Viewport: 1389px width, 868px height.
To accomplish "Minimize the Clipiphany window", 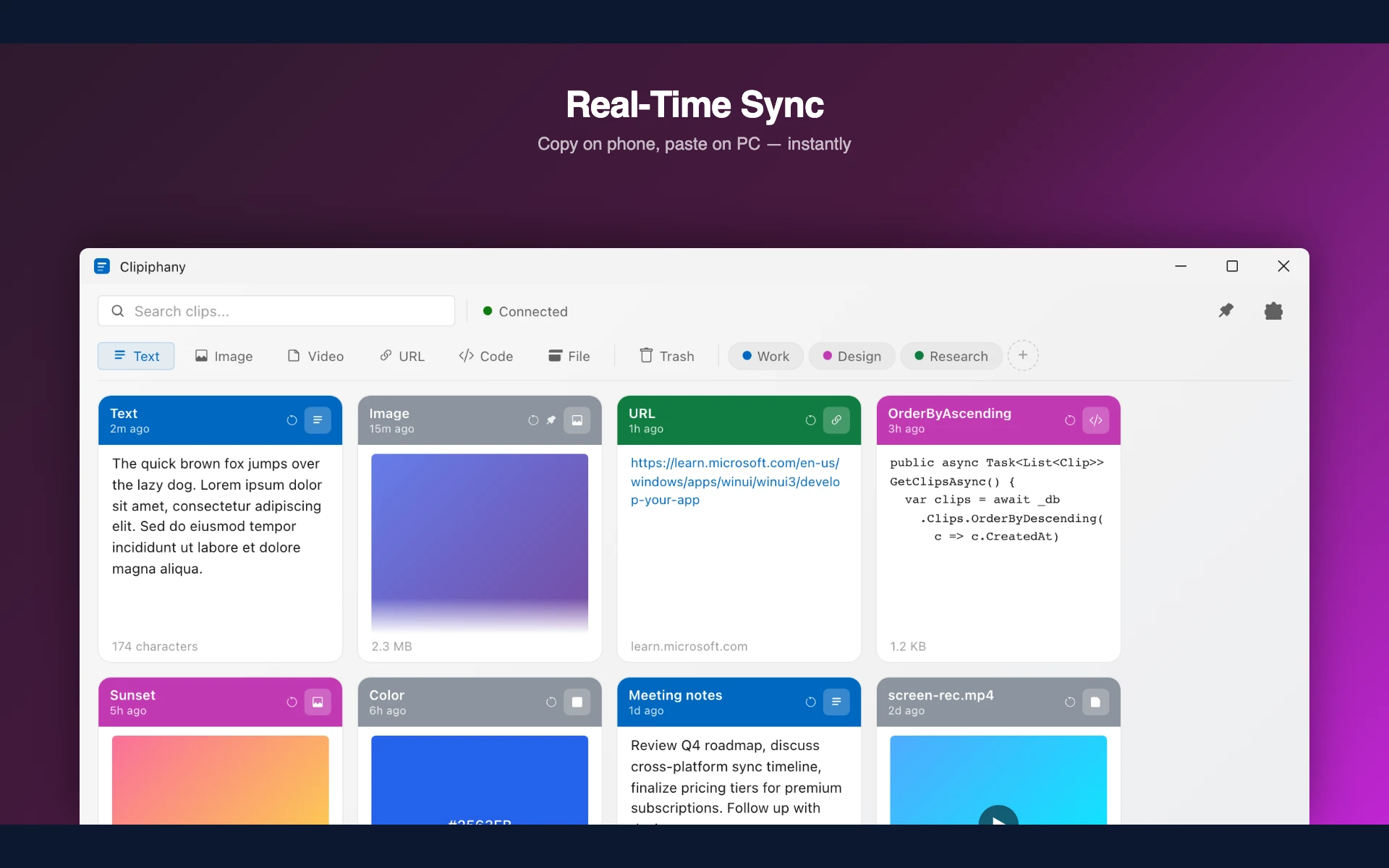I will [x=1181, y=266].
